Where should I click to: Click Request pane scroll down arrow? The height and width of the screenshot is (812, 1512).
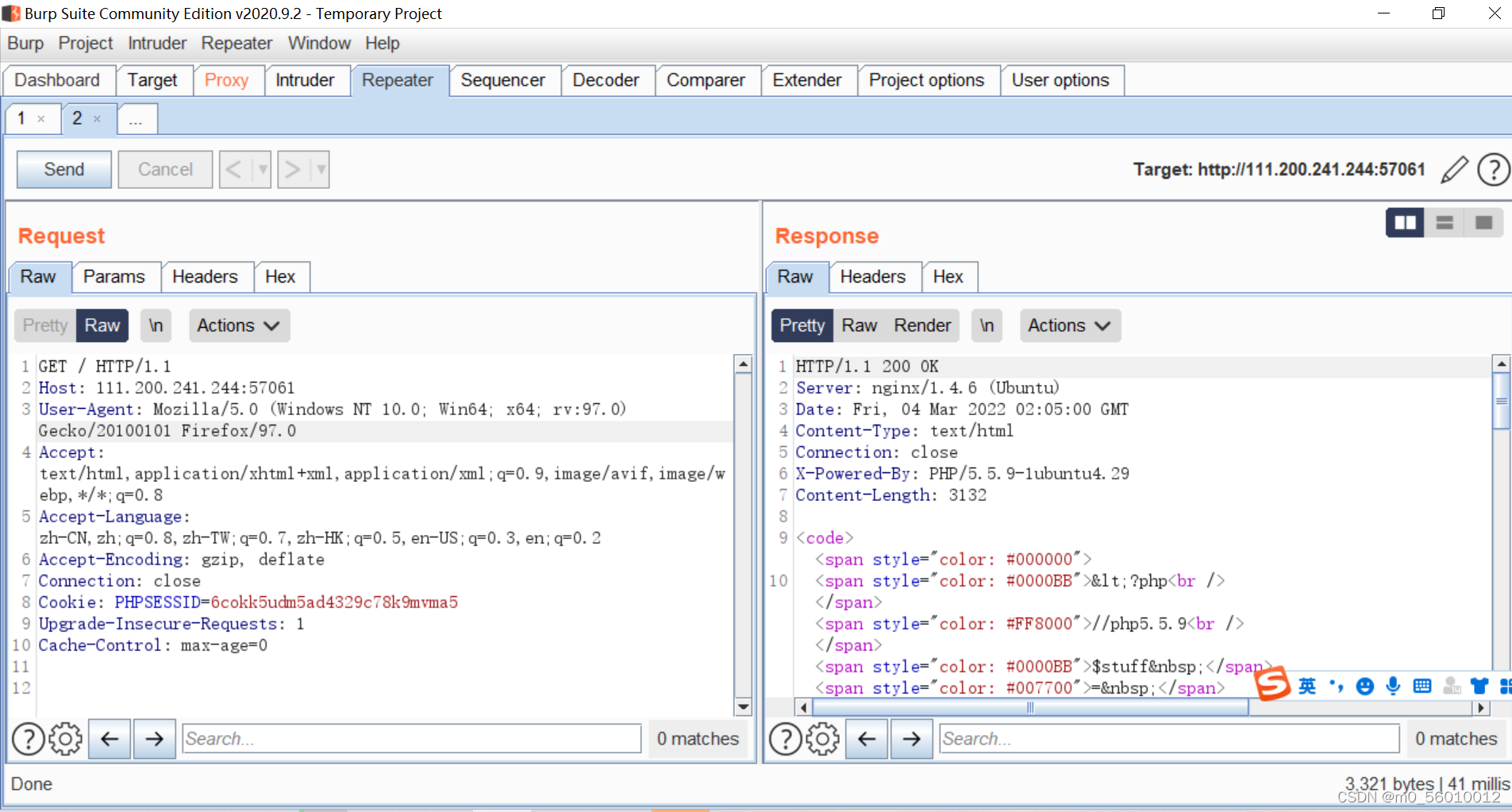pyautogui.click(x=743, y=706)
